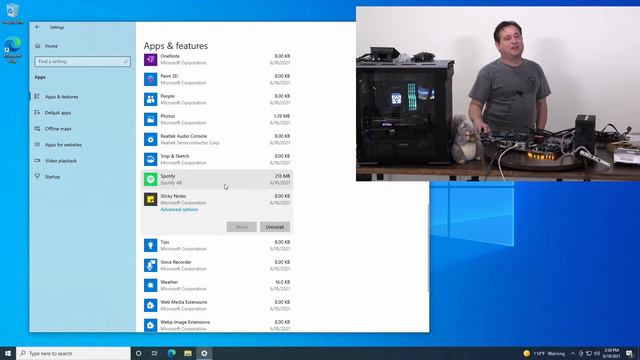Click the OneNote app name

170,56
